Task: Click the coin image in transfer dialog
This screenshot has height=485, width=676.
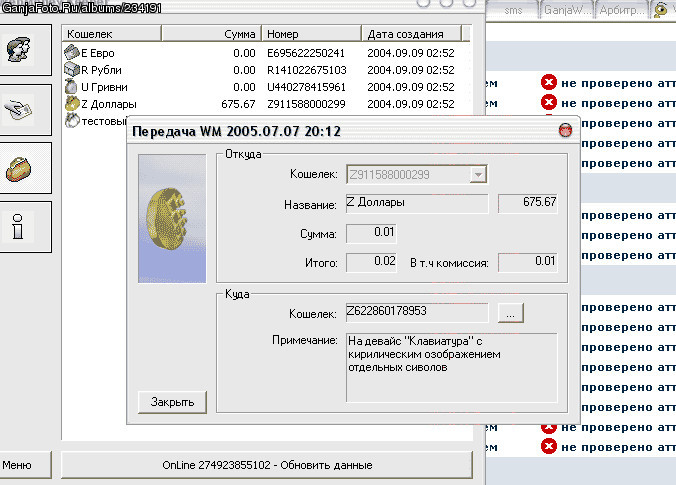Action: (172, 219)
